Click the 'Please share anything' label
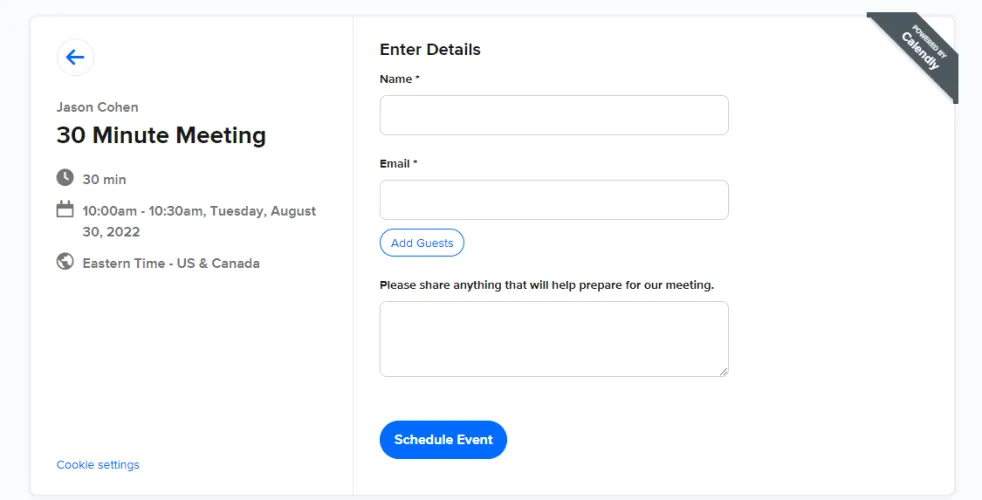The image size is (982, 500). (546, 285)
